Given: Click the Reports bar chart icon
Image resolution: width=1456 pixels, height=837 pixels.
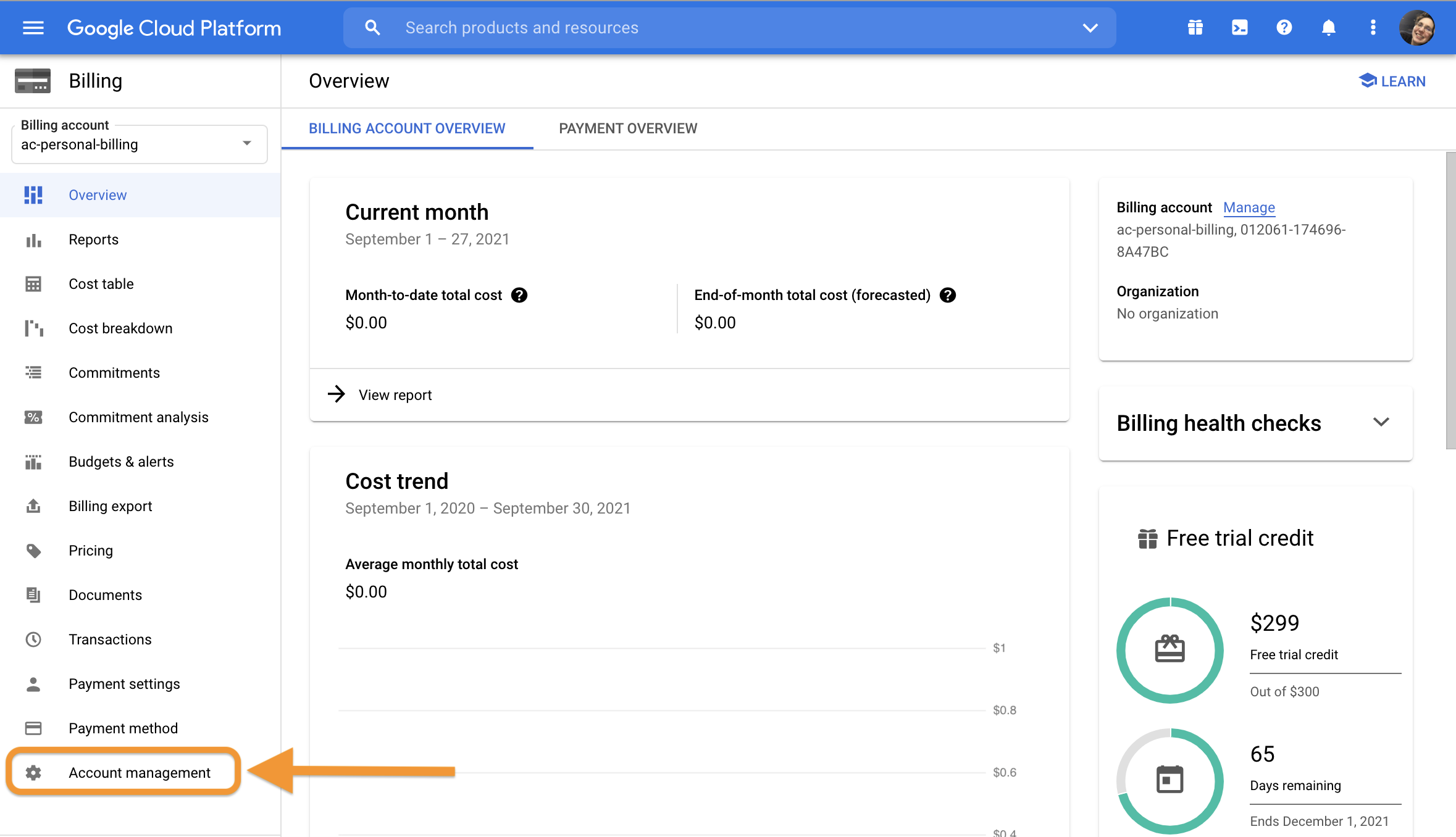Looking at the screenshot, I should click(x=33, y=239).
